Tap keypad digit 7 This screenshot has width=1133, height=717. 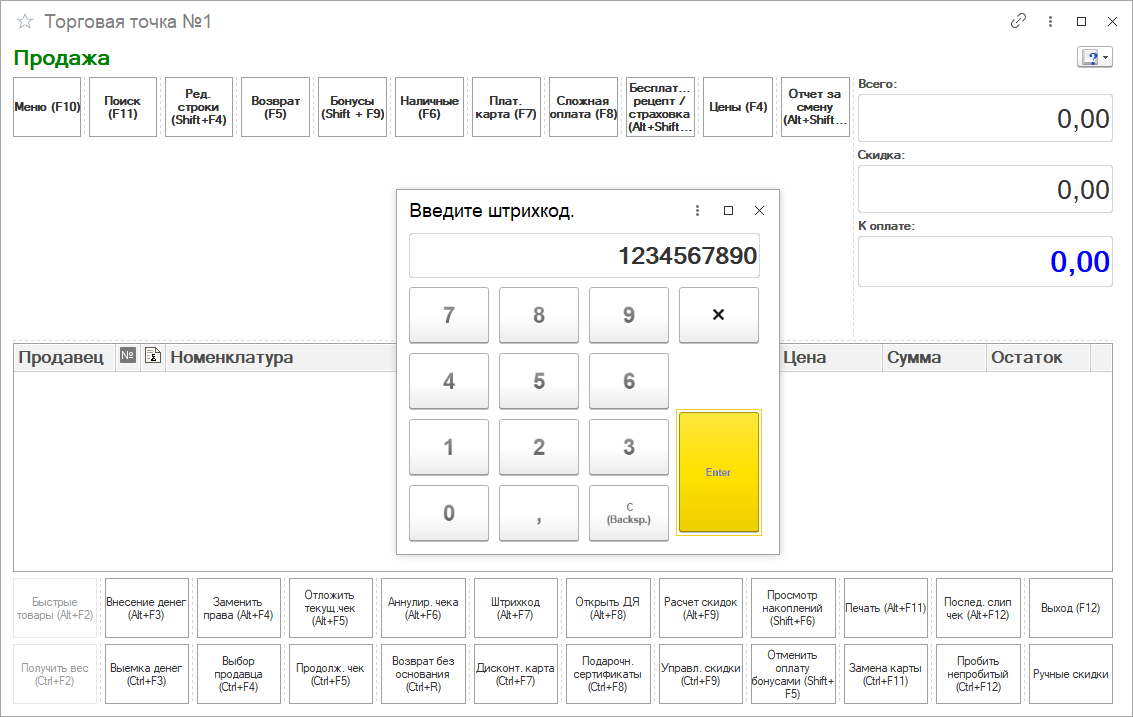pyautogui.click(x=449, y=315)
